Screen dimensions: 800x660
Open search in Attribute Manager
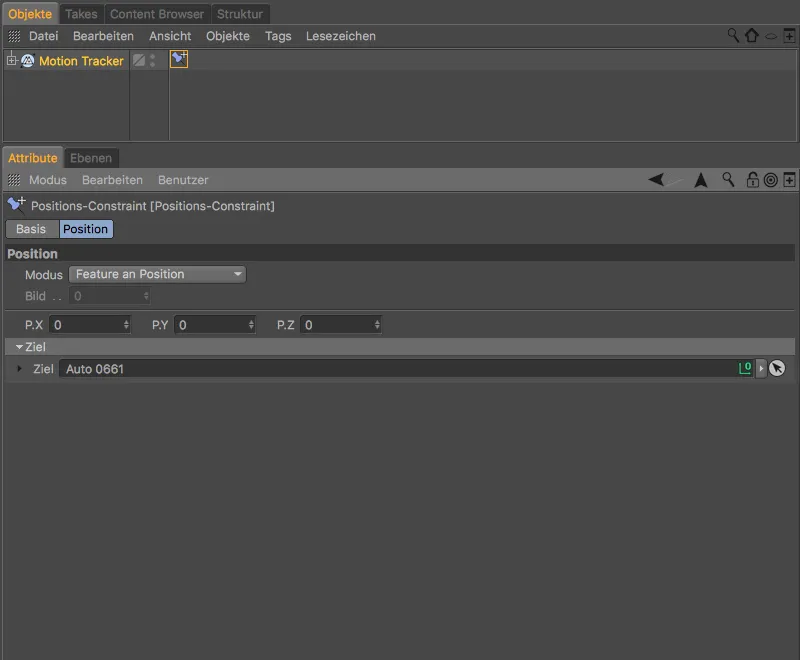[x=728, y=180]
